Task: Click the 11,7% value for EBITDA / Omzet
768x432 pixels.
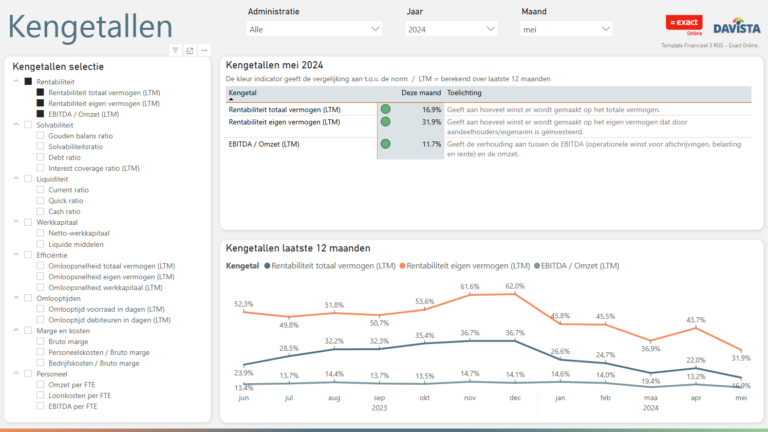Action: coord(432,144)
